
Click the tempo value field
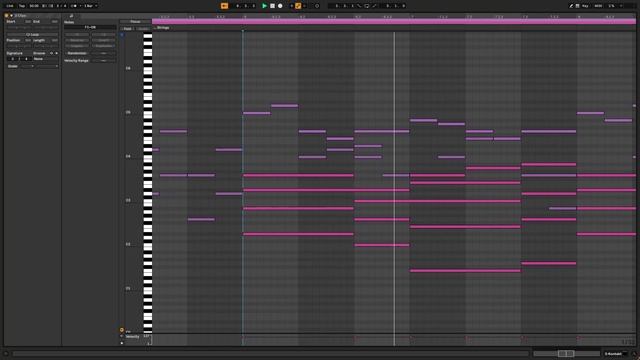34,6
